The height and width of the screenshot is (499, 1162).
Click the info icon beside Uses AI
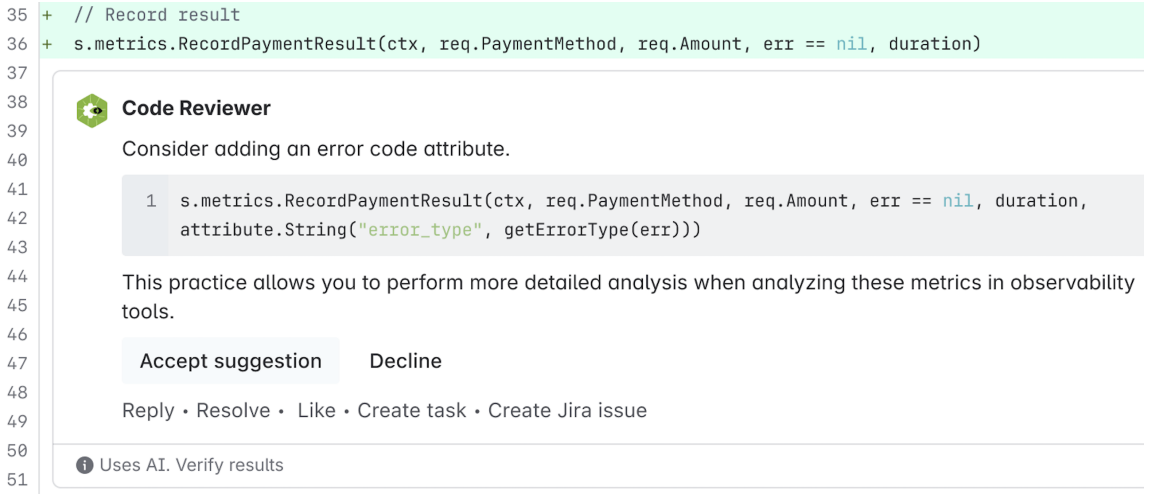click(85, 465)
